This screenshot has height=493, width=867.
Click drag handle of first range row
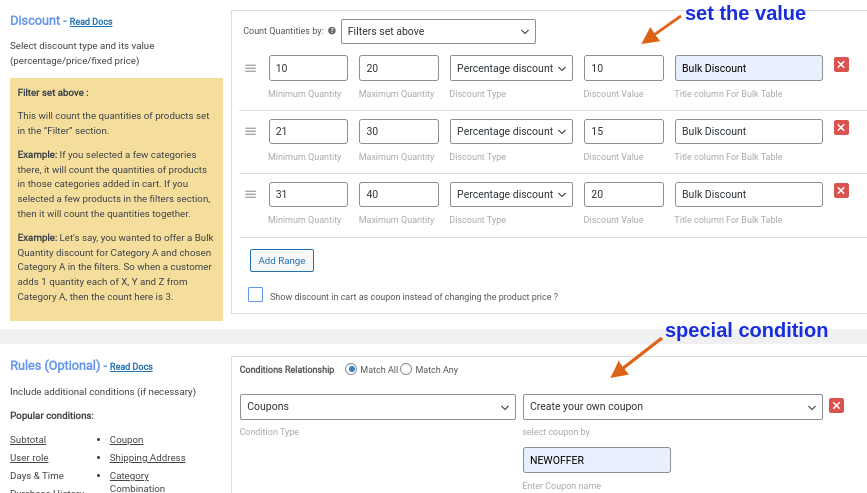coord(250,68)
